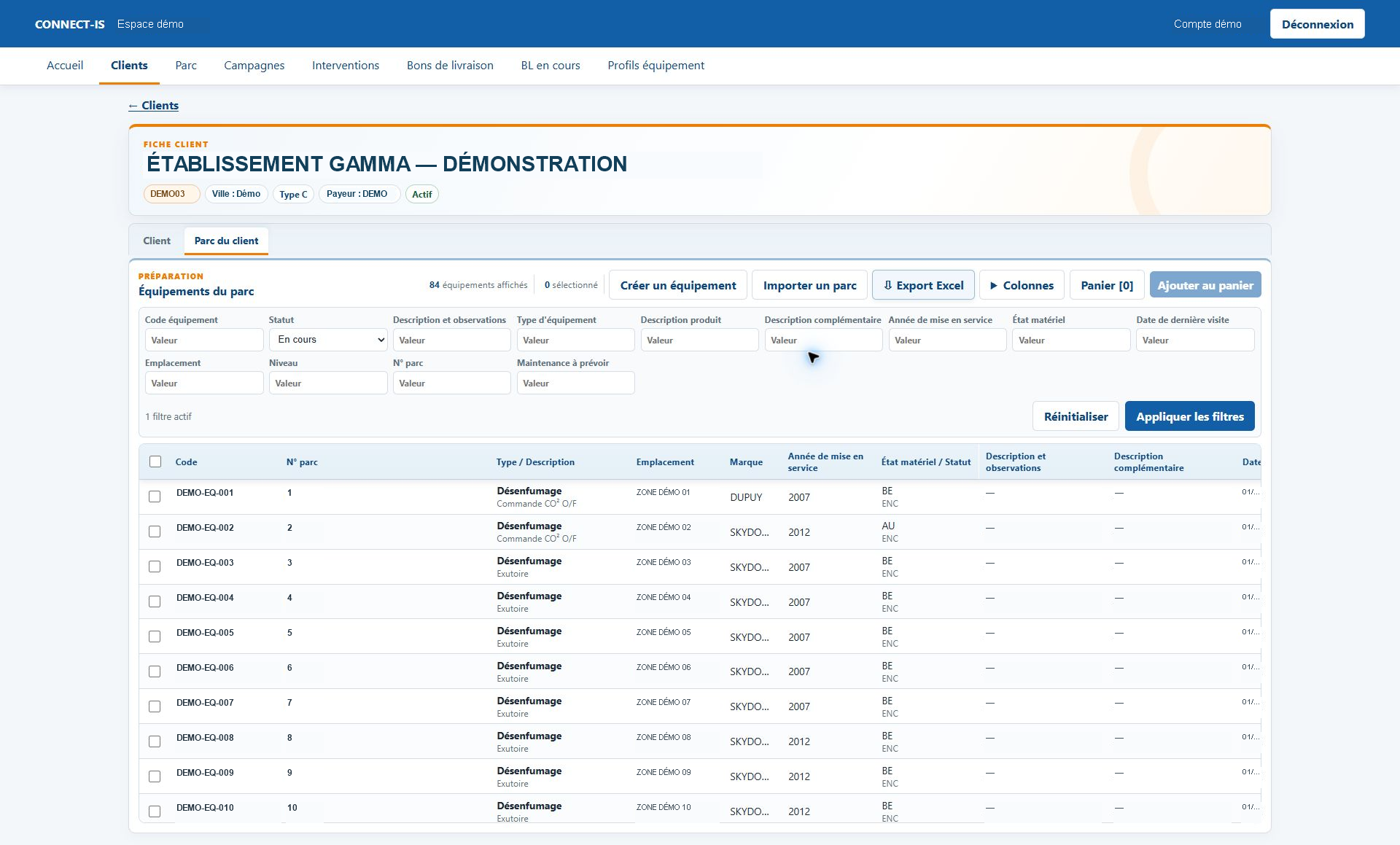1400x845 pixels.
Task: Switch to the Client tab
Action: (157, 241)
